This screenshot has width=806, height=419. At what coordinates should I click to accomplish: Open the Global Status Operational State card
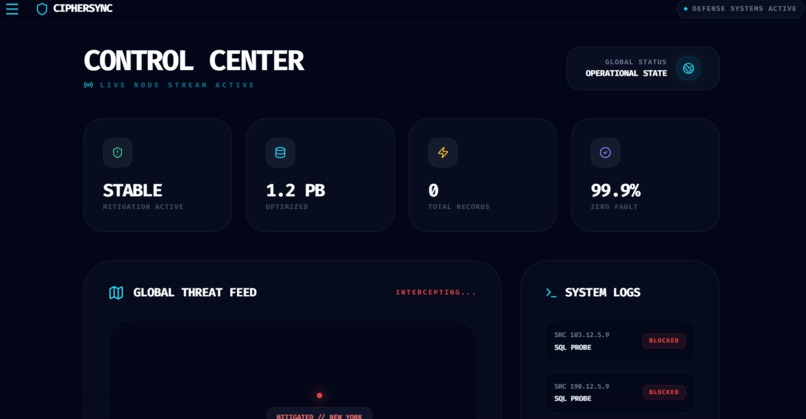click(643, 68)
